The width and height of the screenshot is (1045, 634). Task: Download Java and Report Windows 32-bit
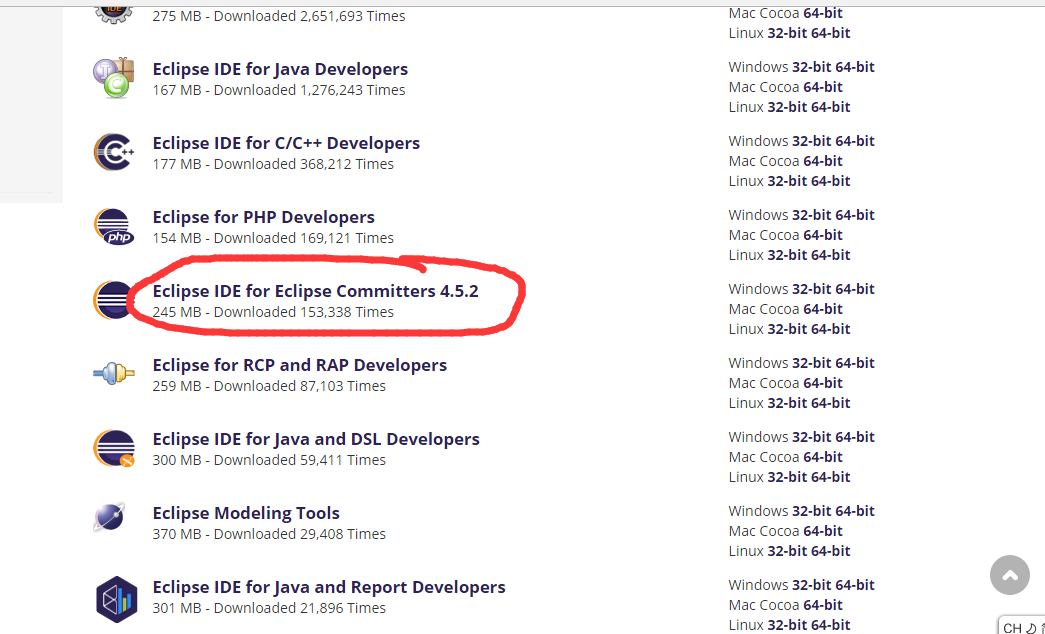811,585
